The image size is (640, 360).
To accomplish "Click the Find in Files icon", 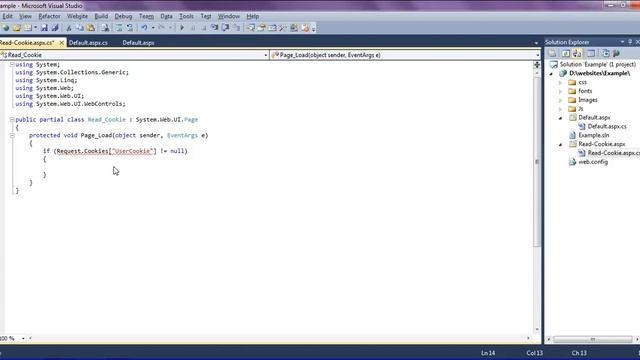I will point(105,28).
